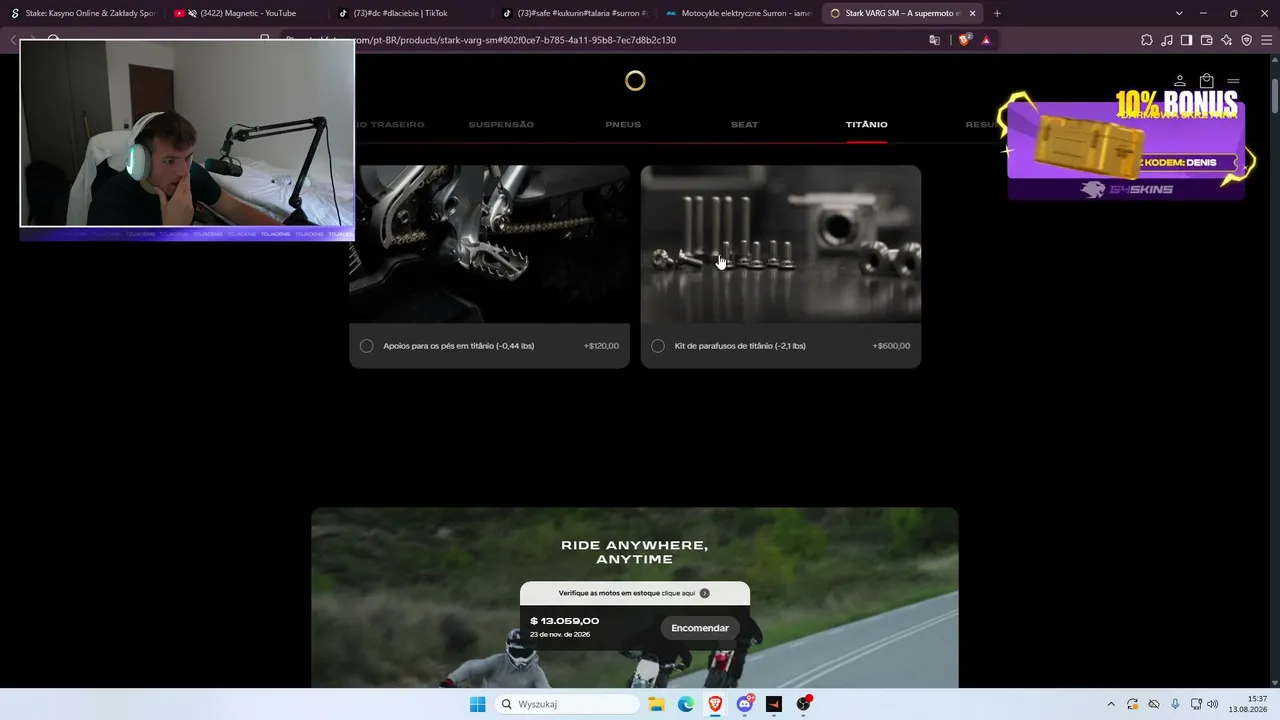Open File Explorer from the taskbar
The height and width of the screenshot is (720, 1280).
click(656, 704)
